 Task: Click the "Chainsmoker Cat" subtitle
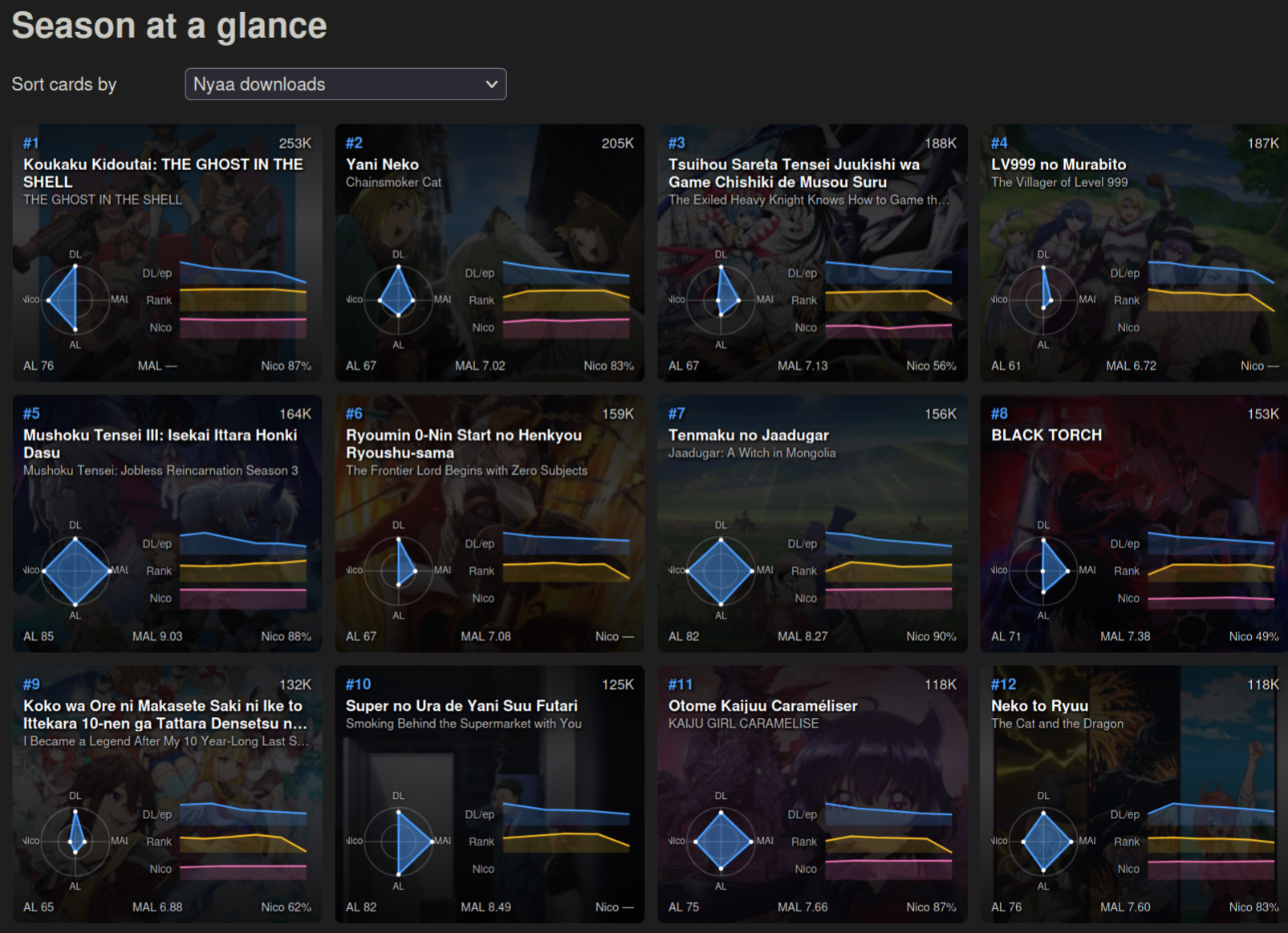[393, 182]
